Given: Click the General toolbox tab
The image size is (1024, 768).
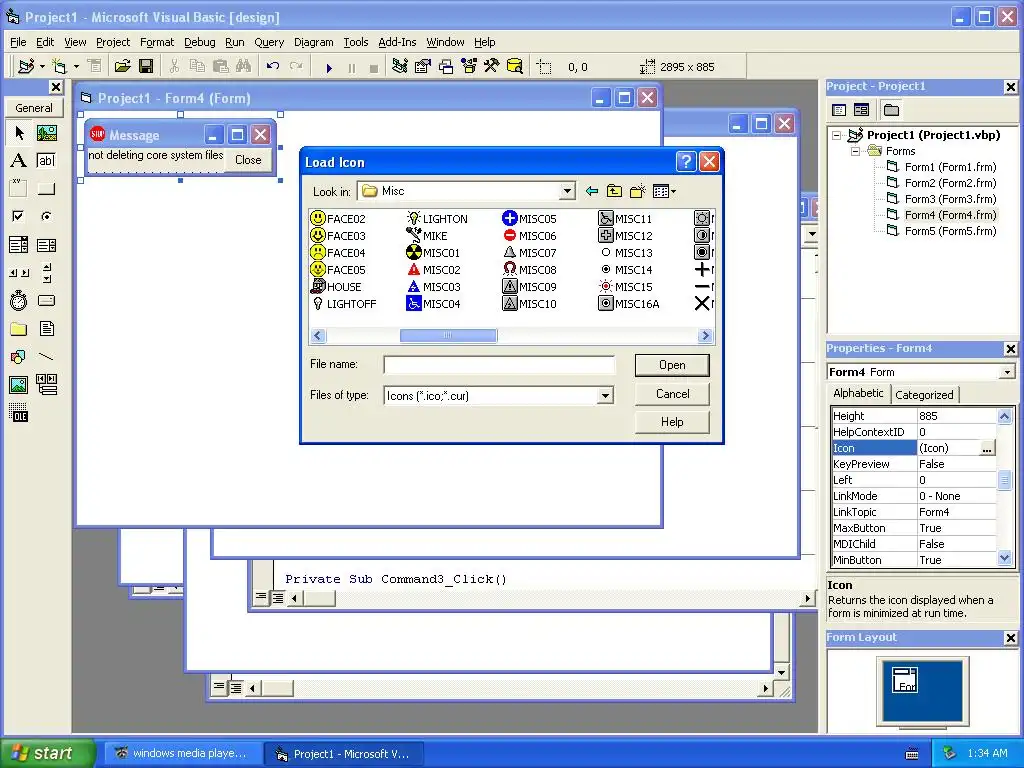Looking at the screenshot, I should (x=34, y=108).
